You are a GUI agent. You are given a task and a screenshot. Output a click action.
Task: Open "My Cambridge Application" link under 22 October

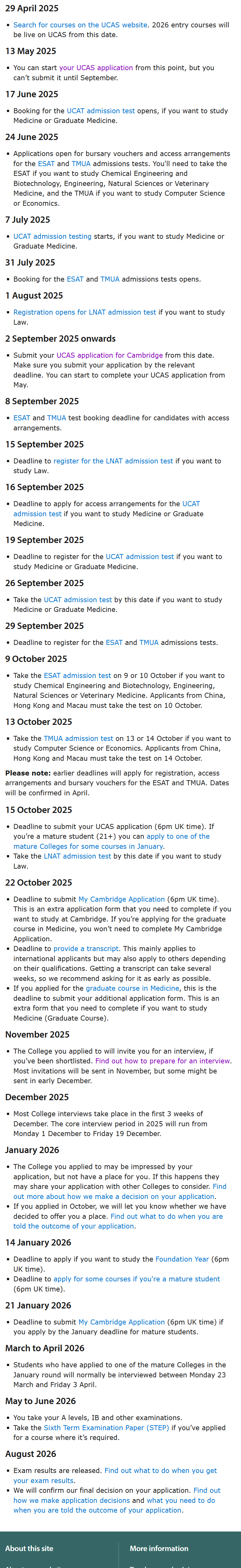[x=121, y=899]
